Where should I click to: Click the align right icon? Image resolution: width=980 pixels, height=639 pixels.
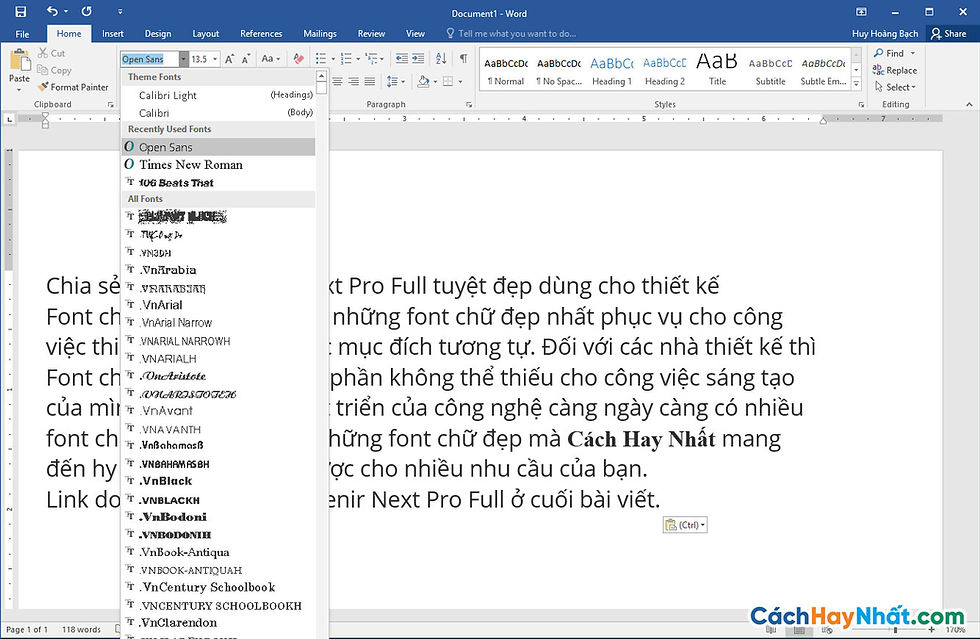click(x=354, y=81)
